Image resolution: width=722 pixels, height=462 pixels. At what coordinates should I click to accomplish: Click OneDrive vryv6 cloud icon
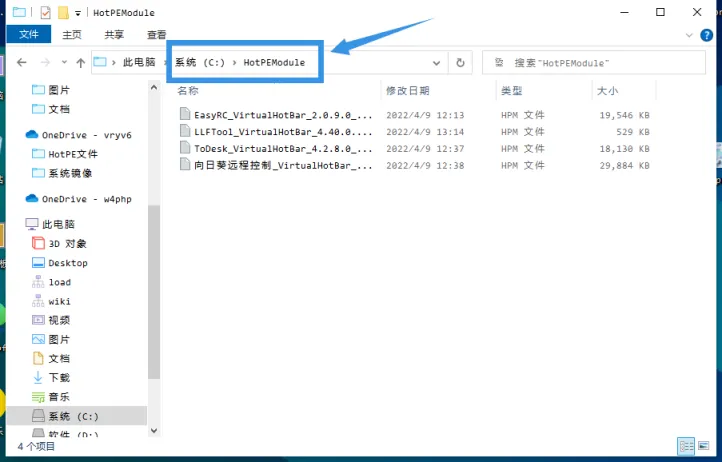pyautogui.click(x=32, y=135)
